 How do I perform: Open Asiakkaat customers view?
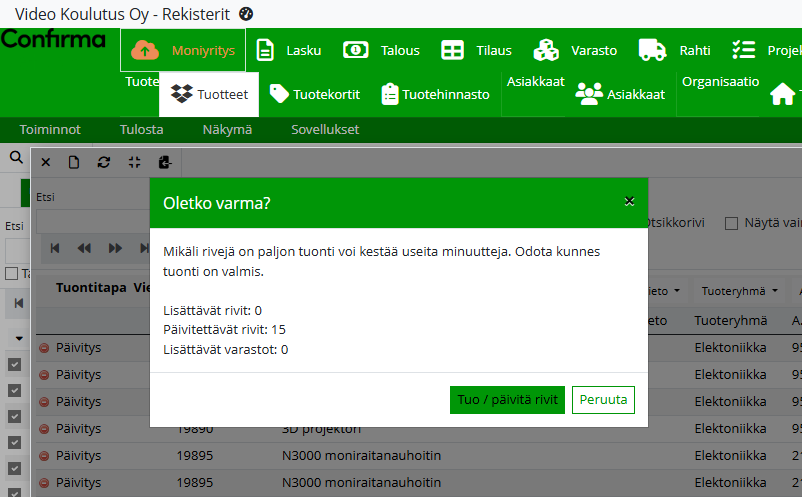click(x=620, y=94)
